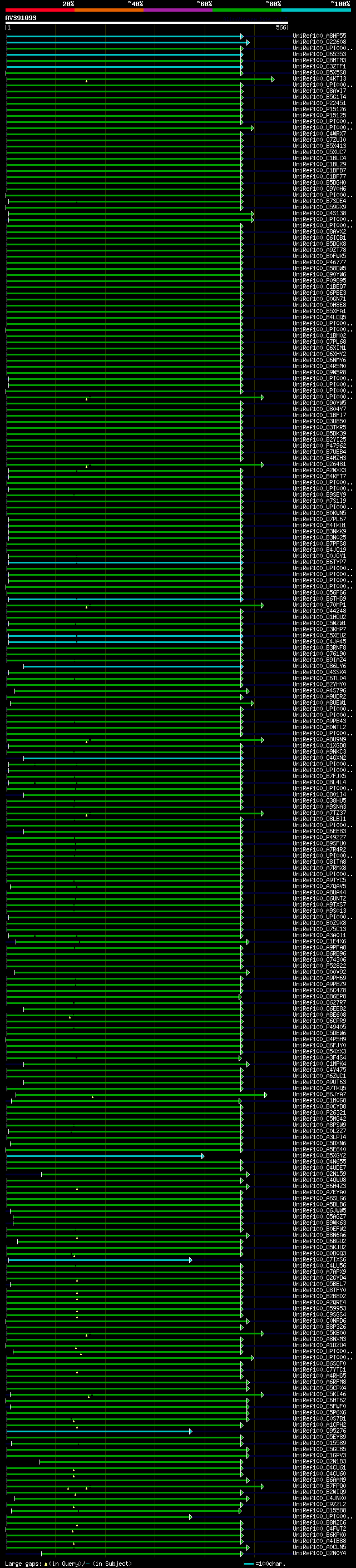Select hit label UniRef100_C1BLC4
Screen dimensions: 356x1568
tap(319, 159)
